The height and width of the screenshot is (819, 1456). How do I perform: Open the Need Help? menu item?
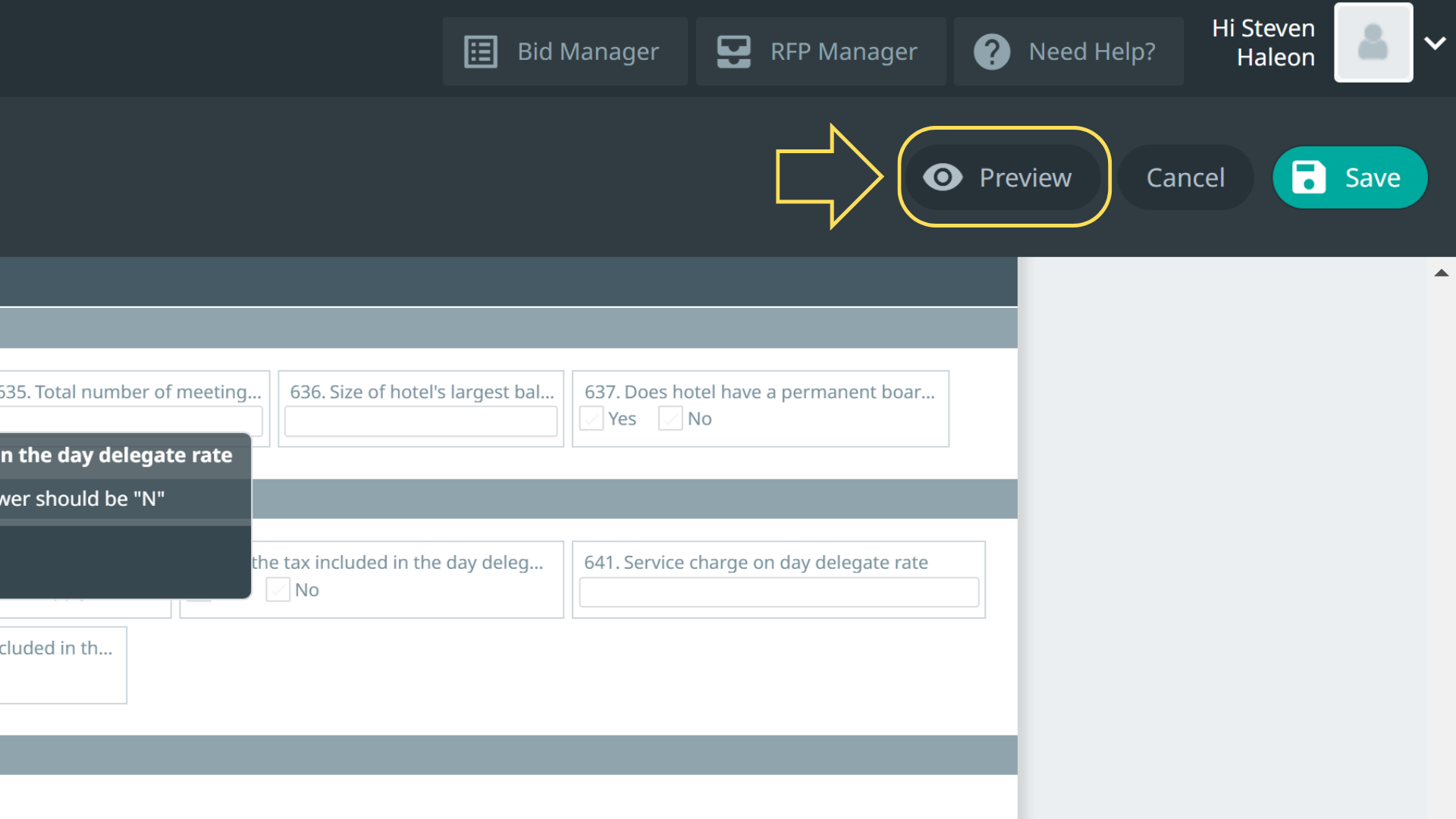(1091, 52)
